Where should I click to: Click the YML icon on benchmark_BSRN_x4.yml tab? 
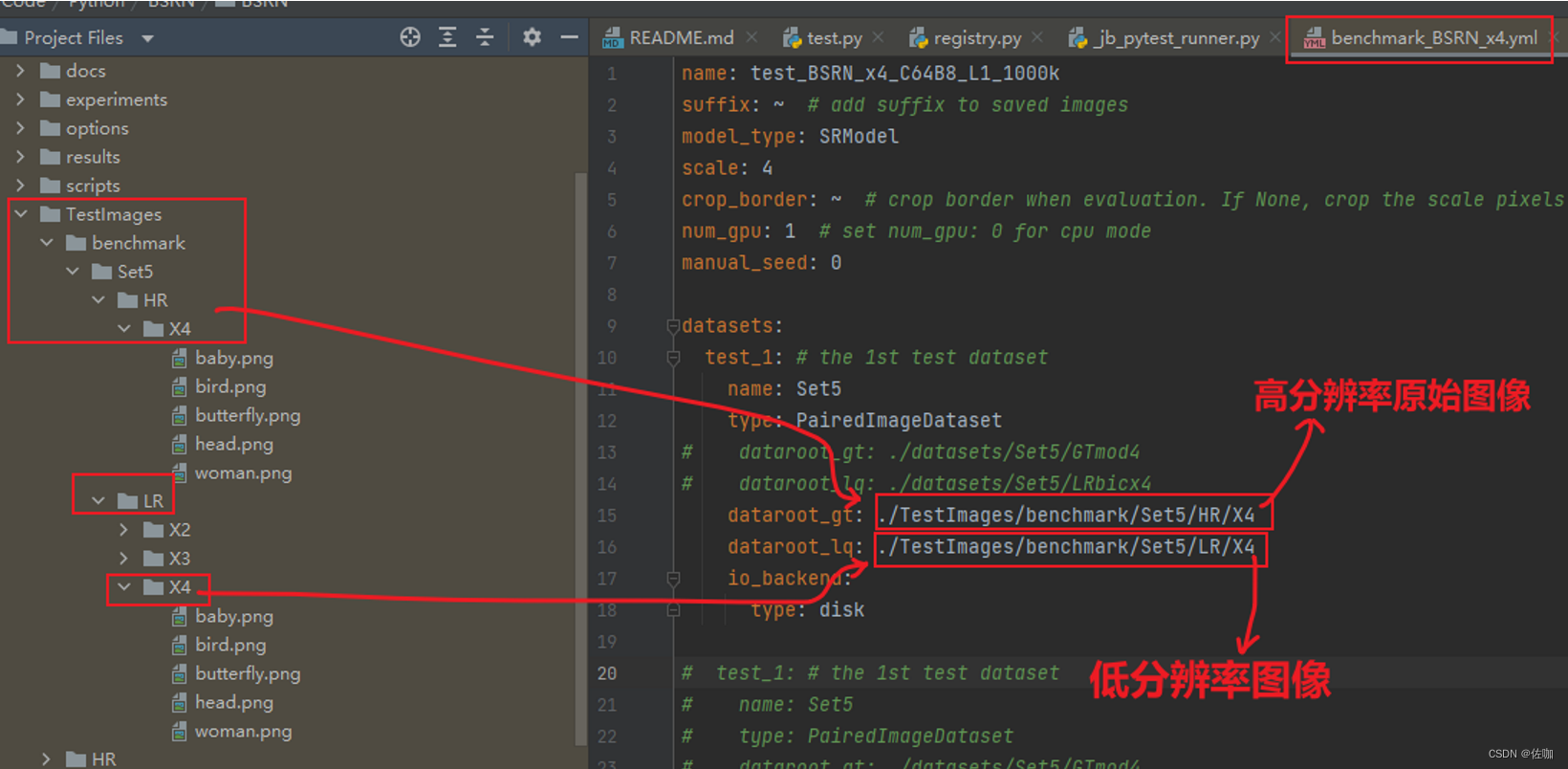1315,38
